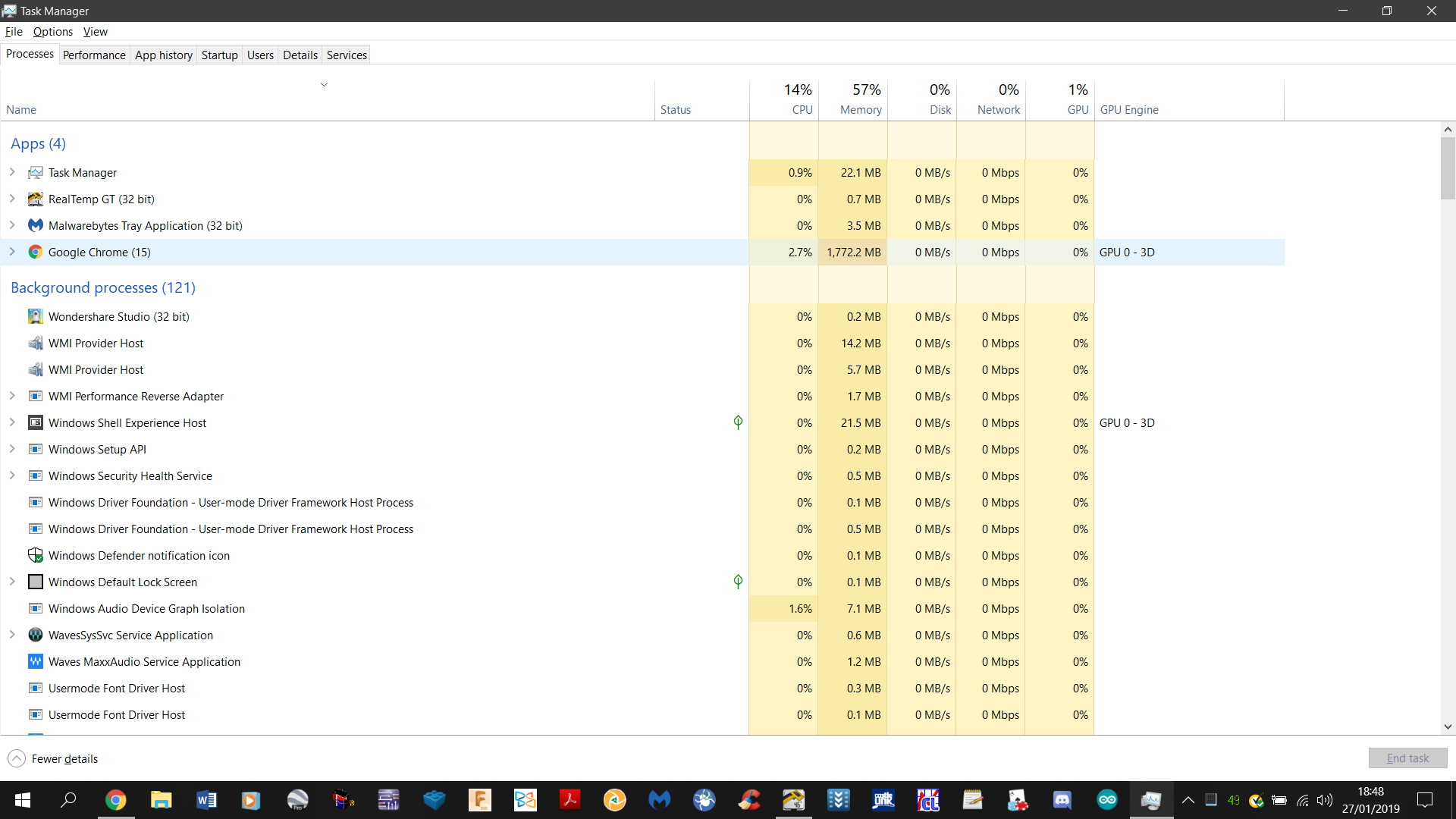Image resolution: width=1456 pixels, height=819 pixels.
Task: Open Google Chrome from the taskbar
Action: point(115,800)
